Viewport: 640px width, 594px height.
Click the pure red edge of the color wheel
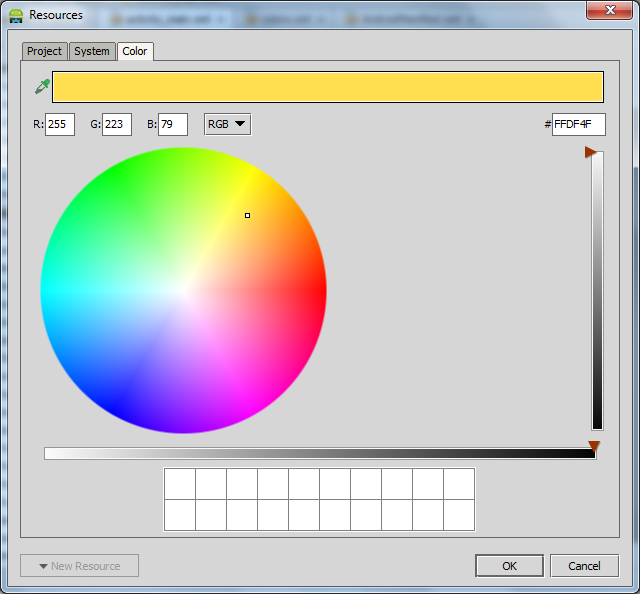click(x=324, y=291)
